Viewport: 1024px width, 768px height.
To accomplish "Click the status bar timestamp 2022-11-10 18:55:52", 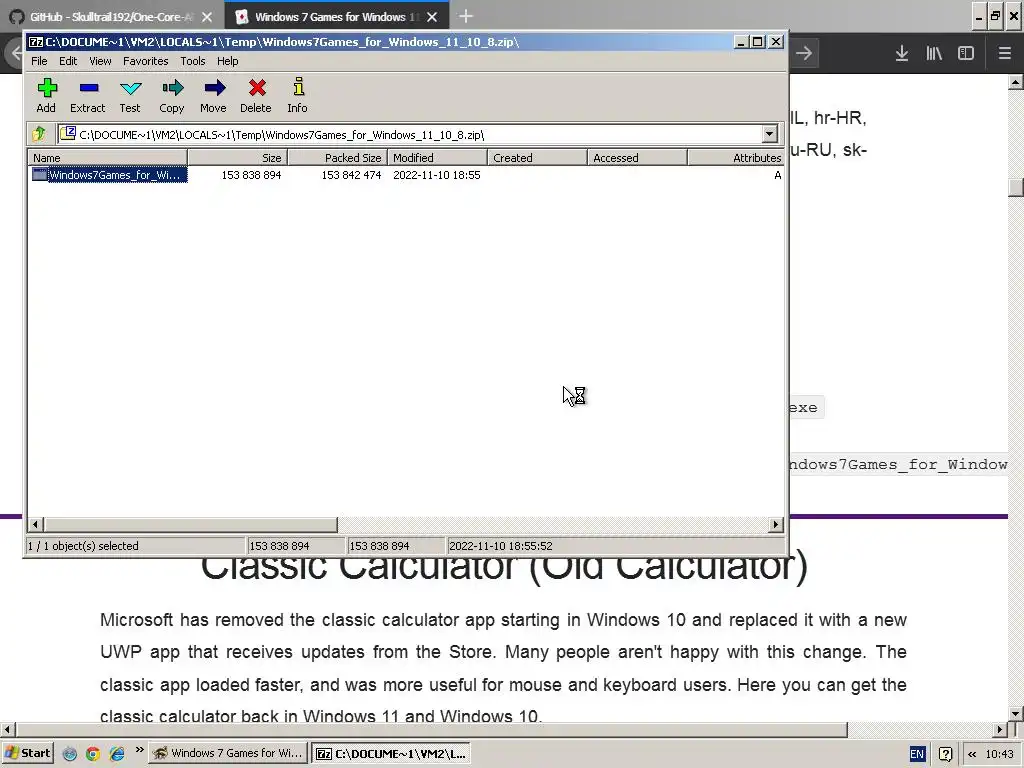I will [501, 545].
